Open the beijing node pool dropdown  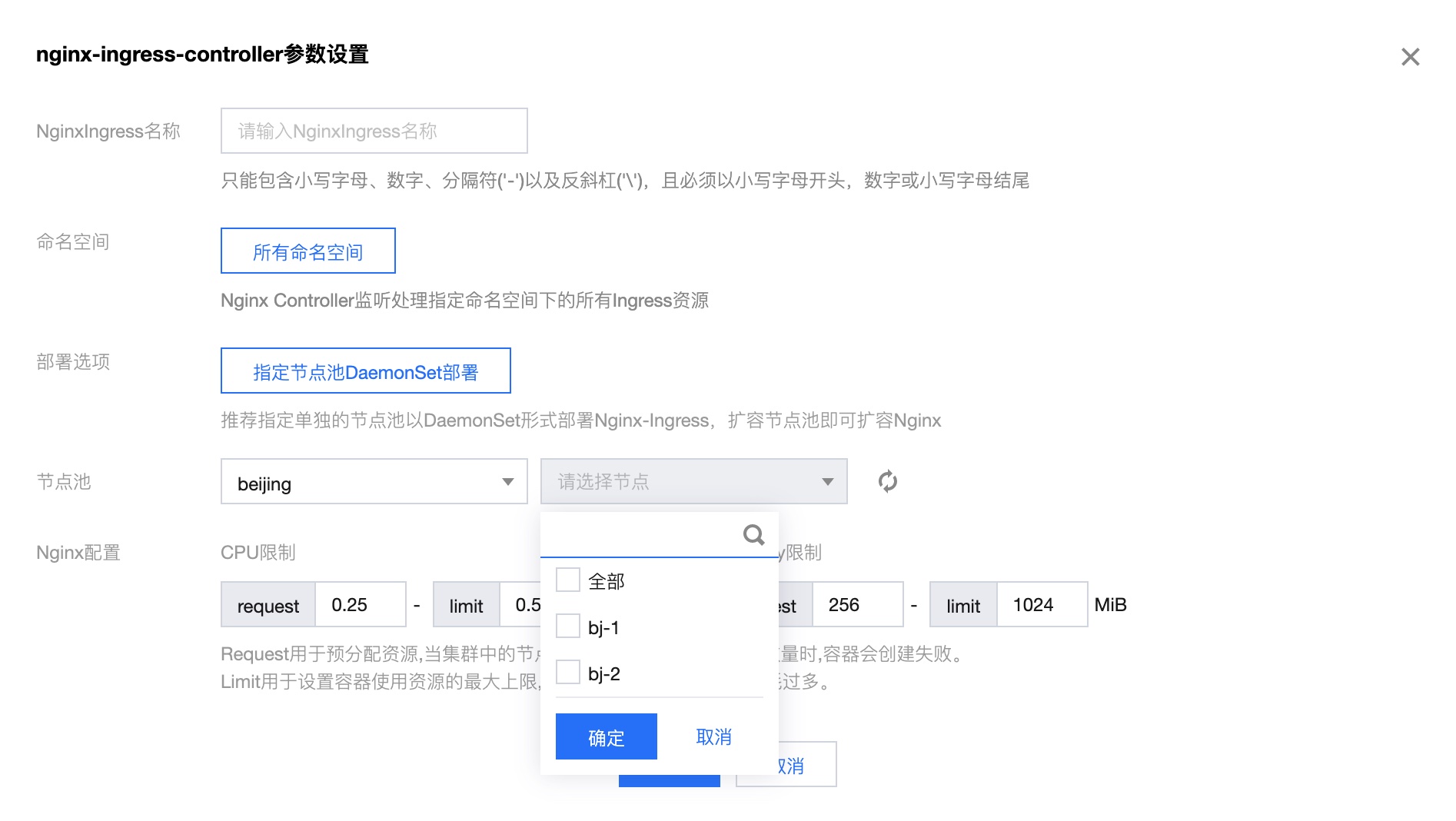[374, 481]
